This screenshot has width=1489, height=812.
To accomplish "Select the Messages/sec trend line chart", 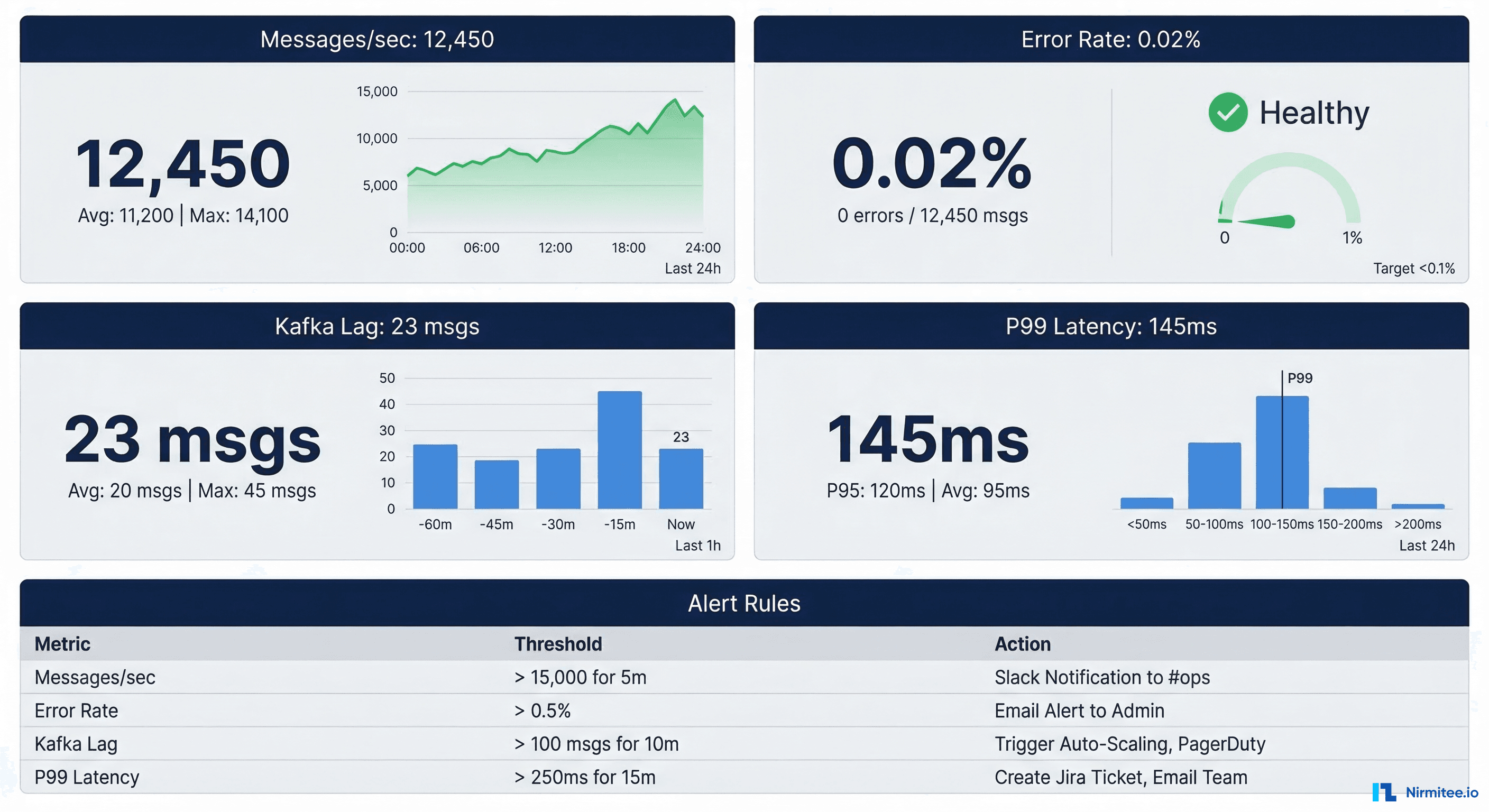I will coord(555,162).
